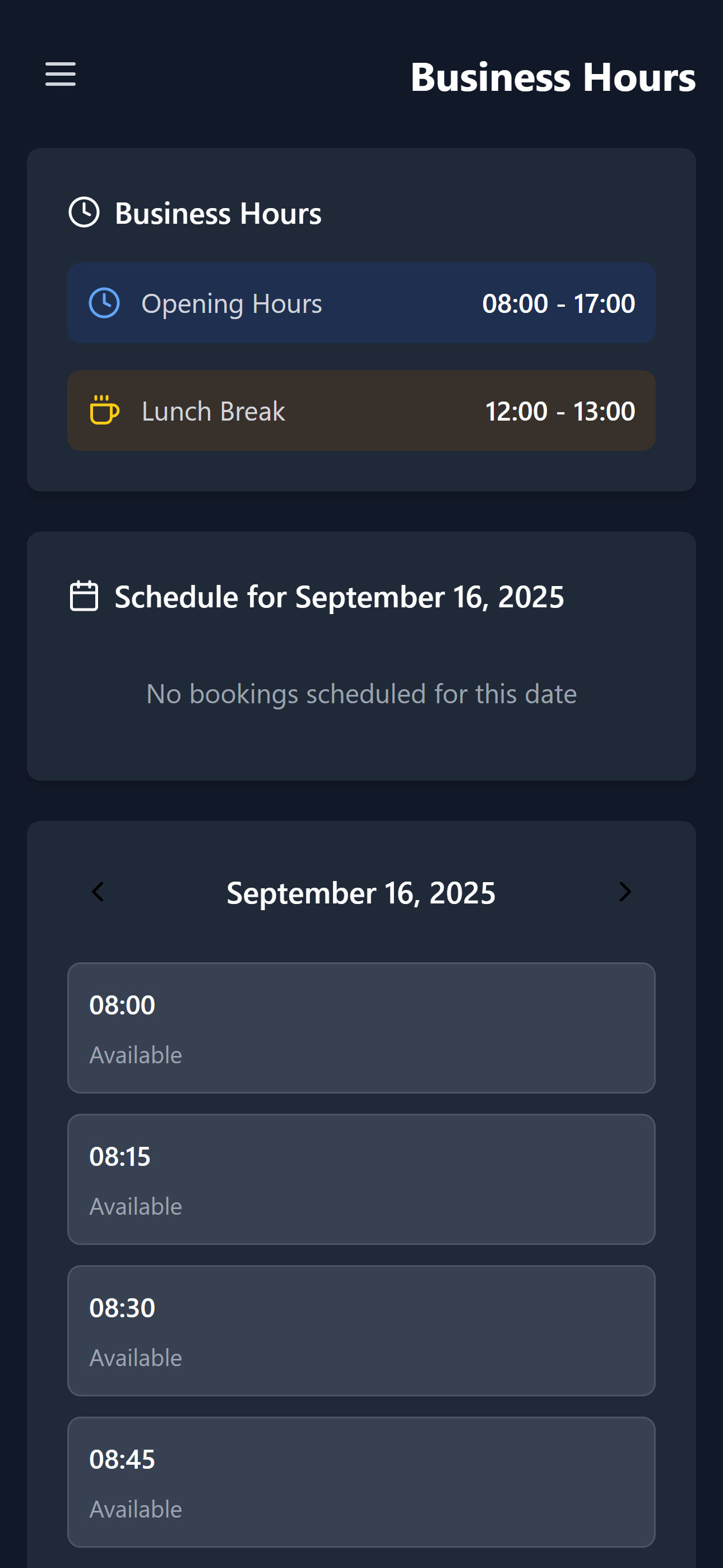This screenshot has height=1568, width=723.
Task: Click the clock icon beside Business Hours heading
Action: [x=84, y=213]
